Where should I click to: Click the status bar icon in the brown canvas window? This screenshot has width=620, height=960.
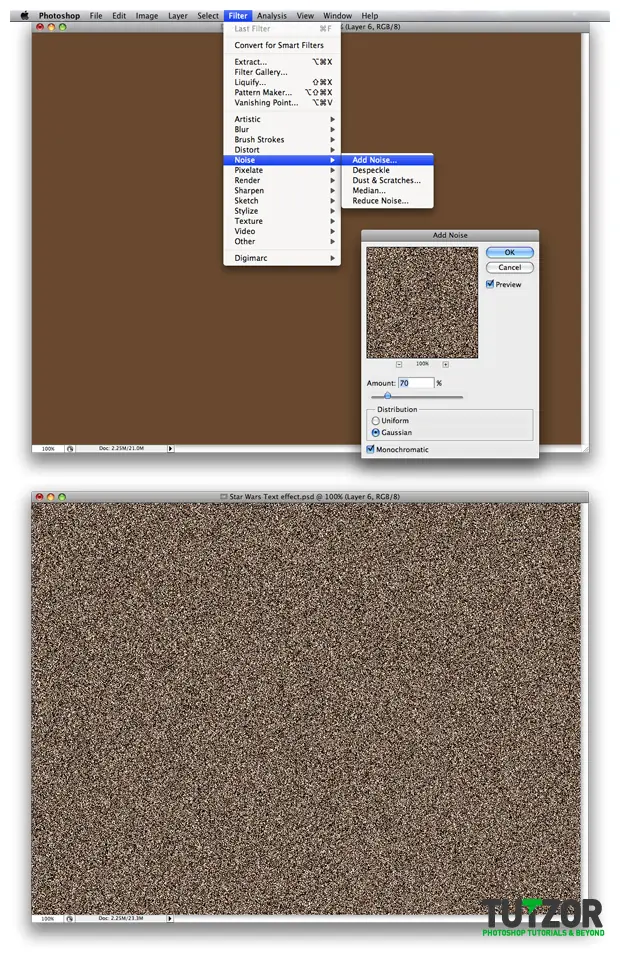tap(70, 449)
